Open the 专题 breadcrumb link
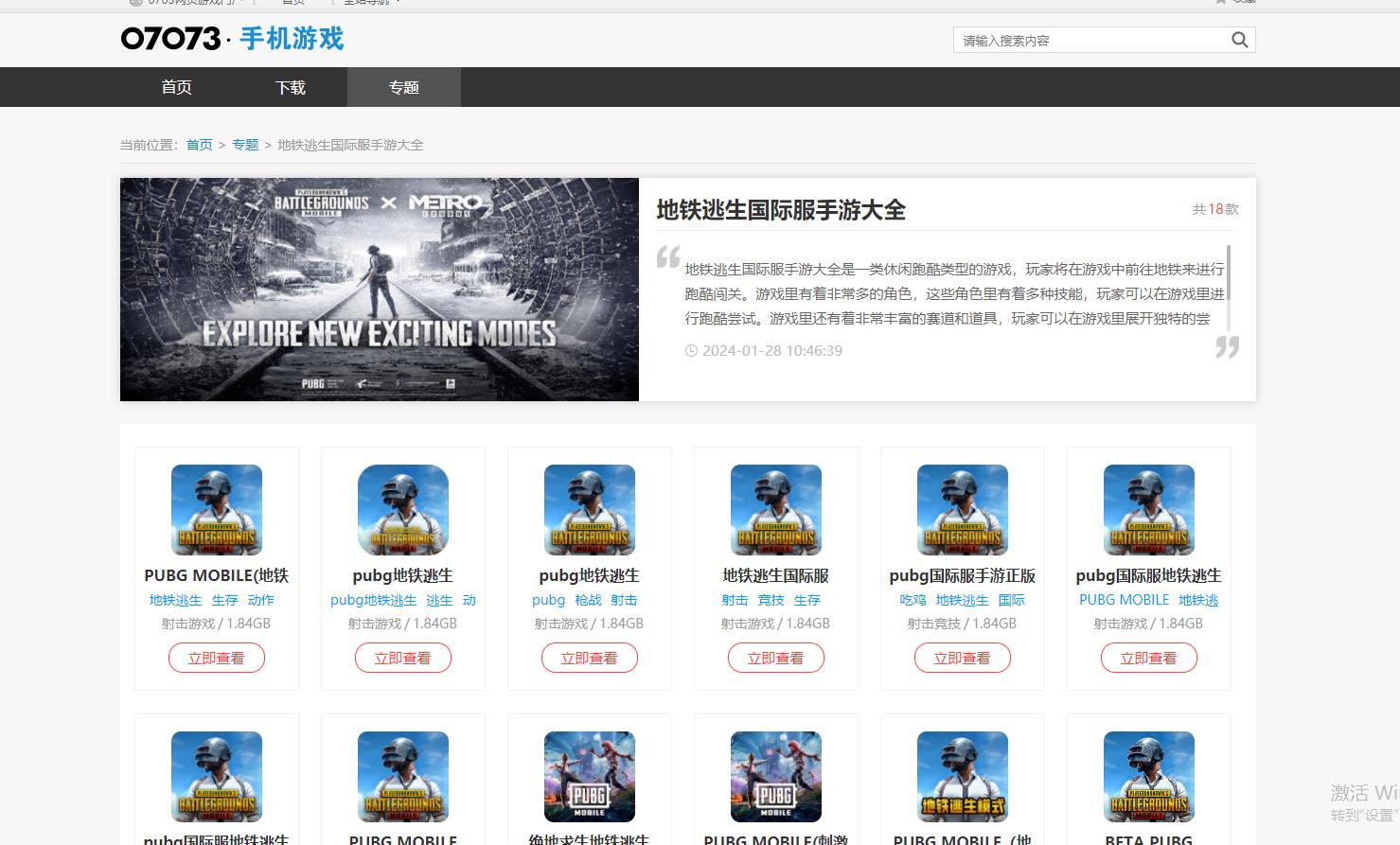Screen dimensions: 1400x845 (245, 145)
